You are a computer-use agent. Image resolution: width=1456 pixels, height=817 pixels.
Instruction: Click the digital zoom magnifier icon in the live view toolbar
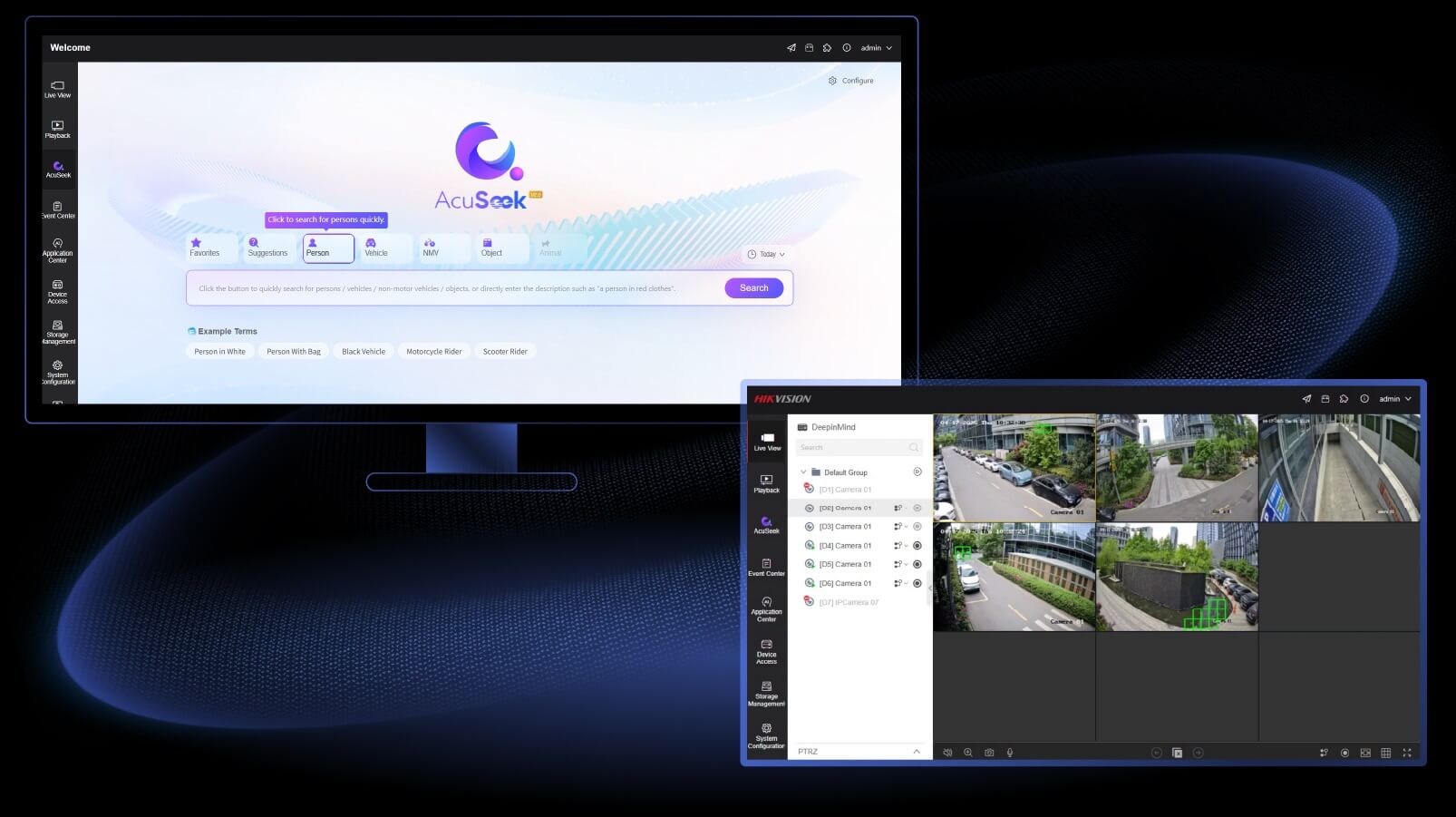coord(968,753)
